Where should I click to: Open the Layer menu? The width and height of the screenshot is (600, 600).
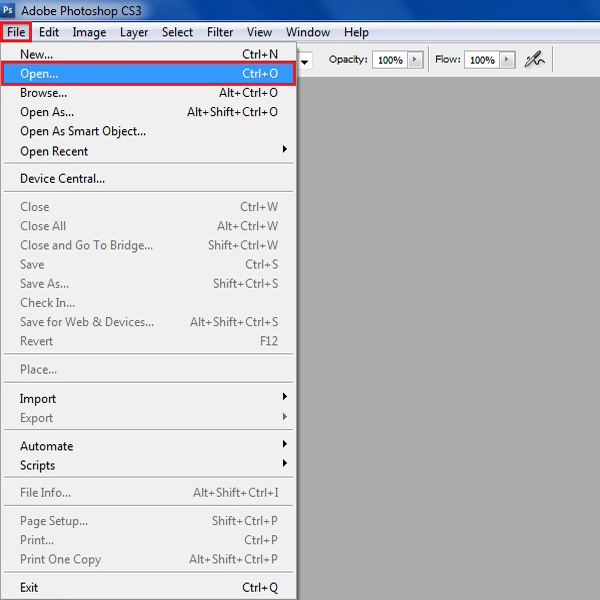[x=134, y=32]
